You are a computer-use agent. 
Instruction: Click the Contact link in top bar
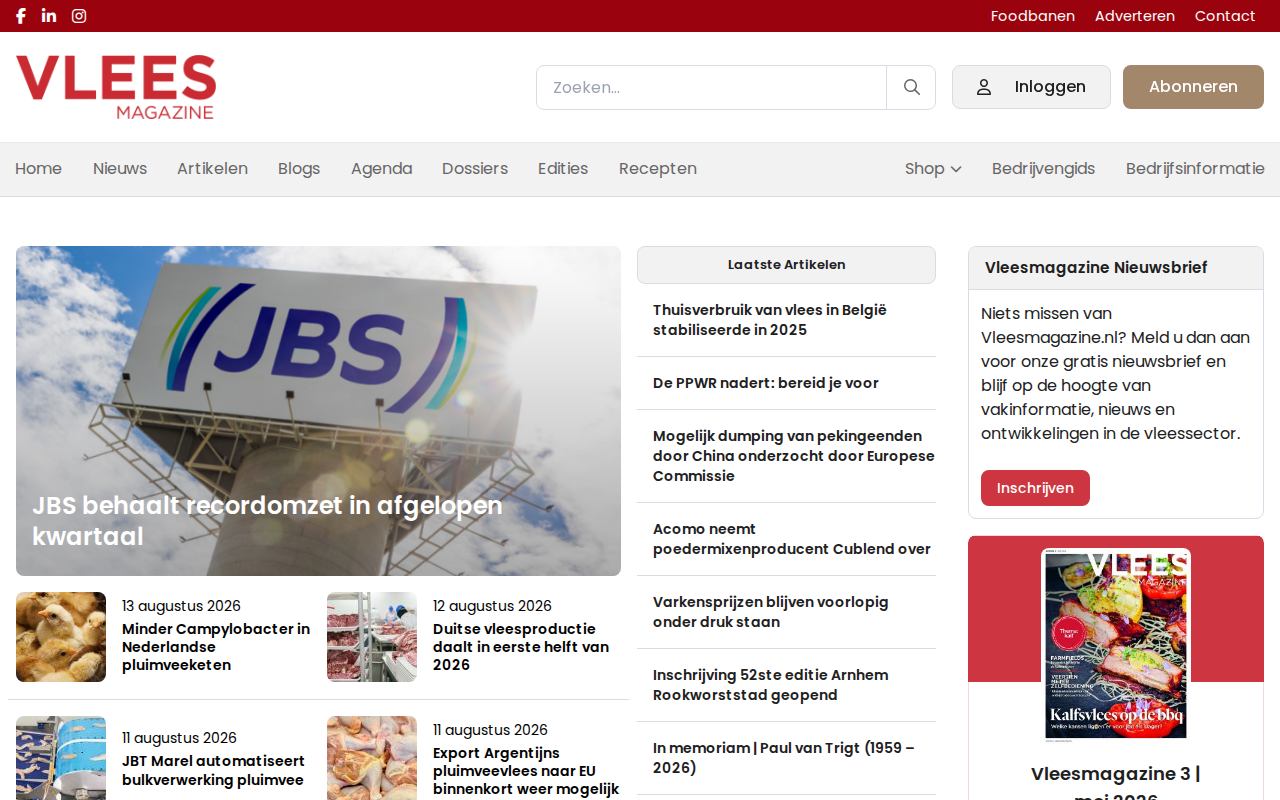[x=1225, y=16]
